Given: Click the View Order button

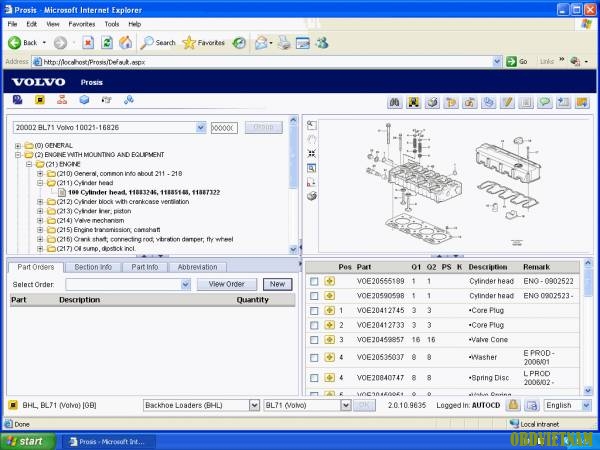Looking at the screenshot, I should pyautogui.click(x=227, y=284).
